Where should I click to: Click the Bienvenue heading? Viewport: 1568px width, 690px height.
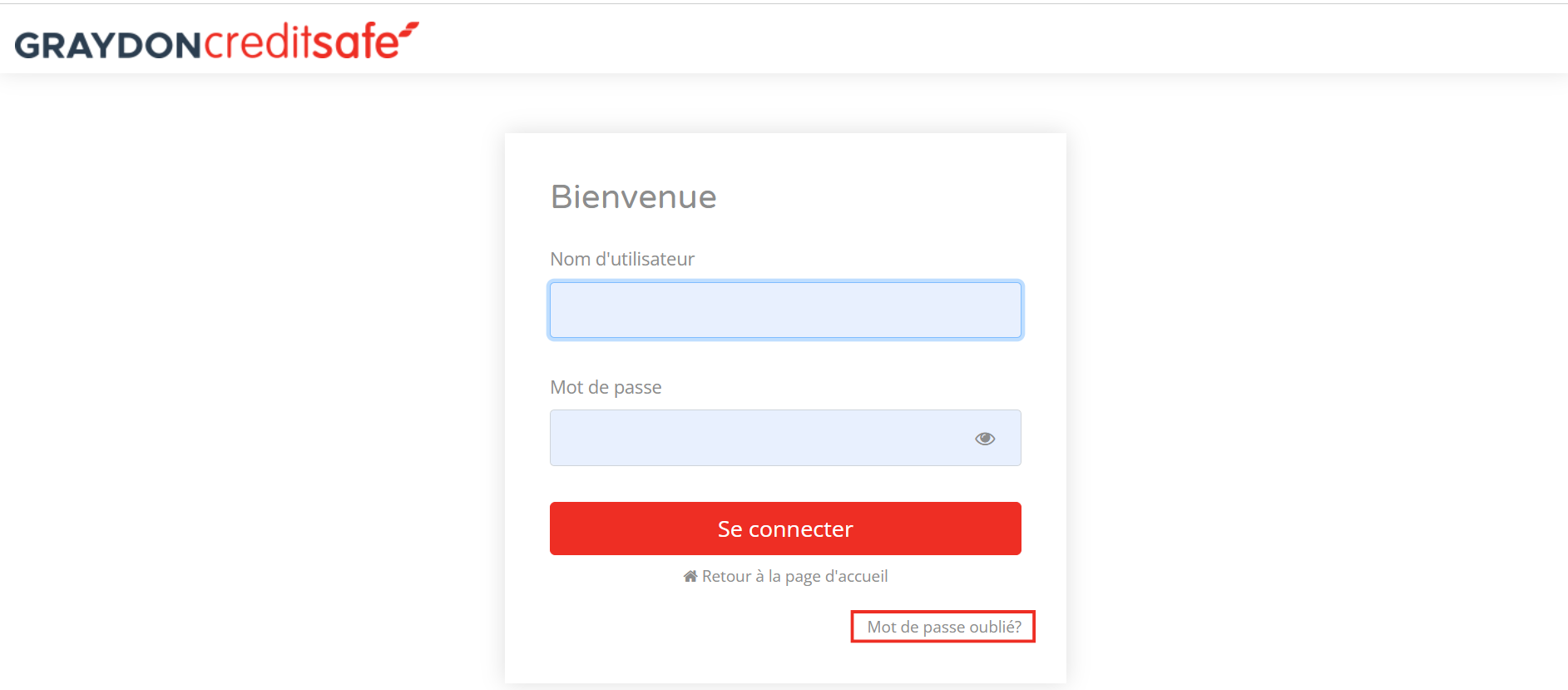click(x=633, y=197)
